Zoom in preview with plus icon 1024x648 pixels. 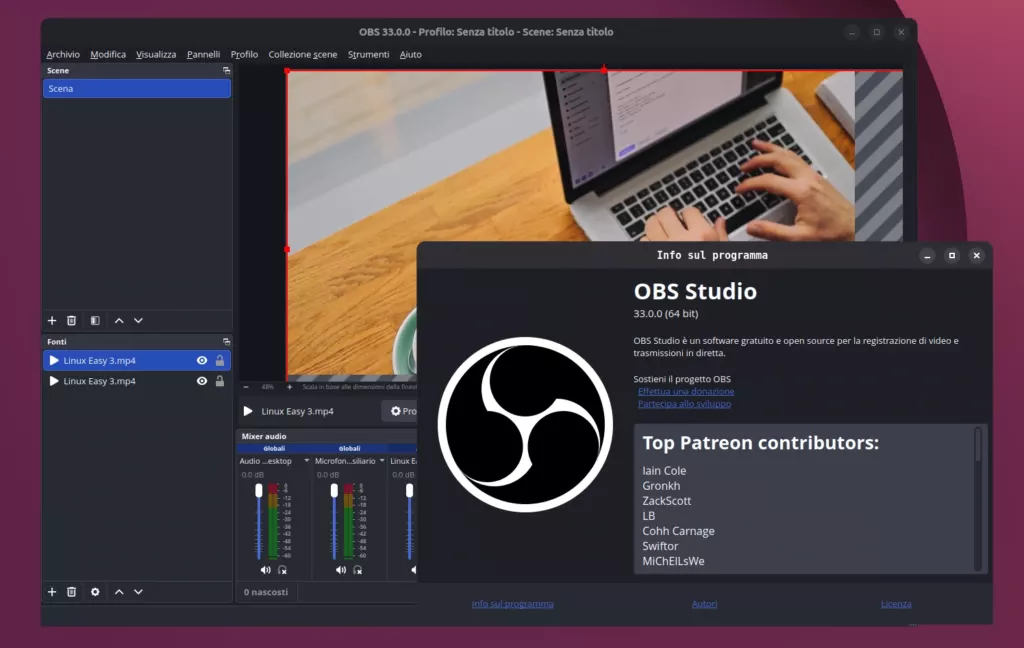pyautogui.click(x=289, y=387)
